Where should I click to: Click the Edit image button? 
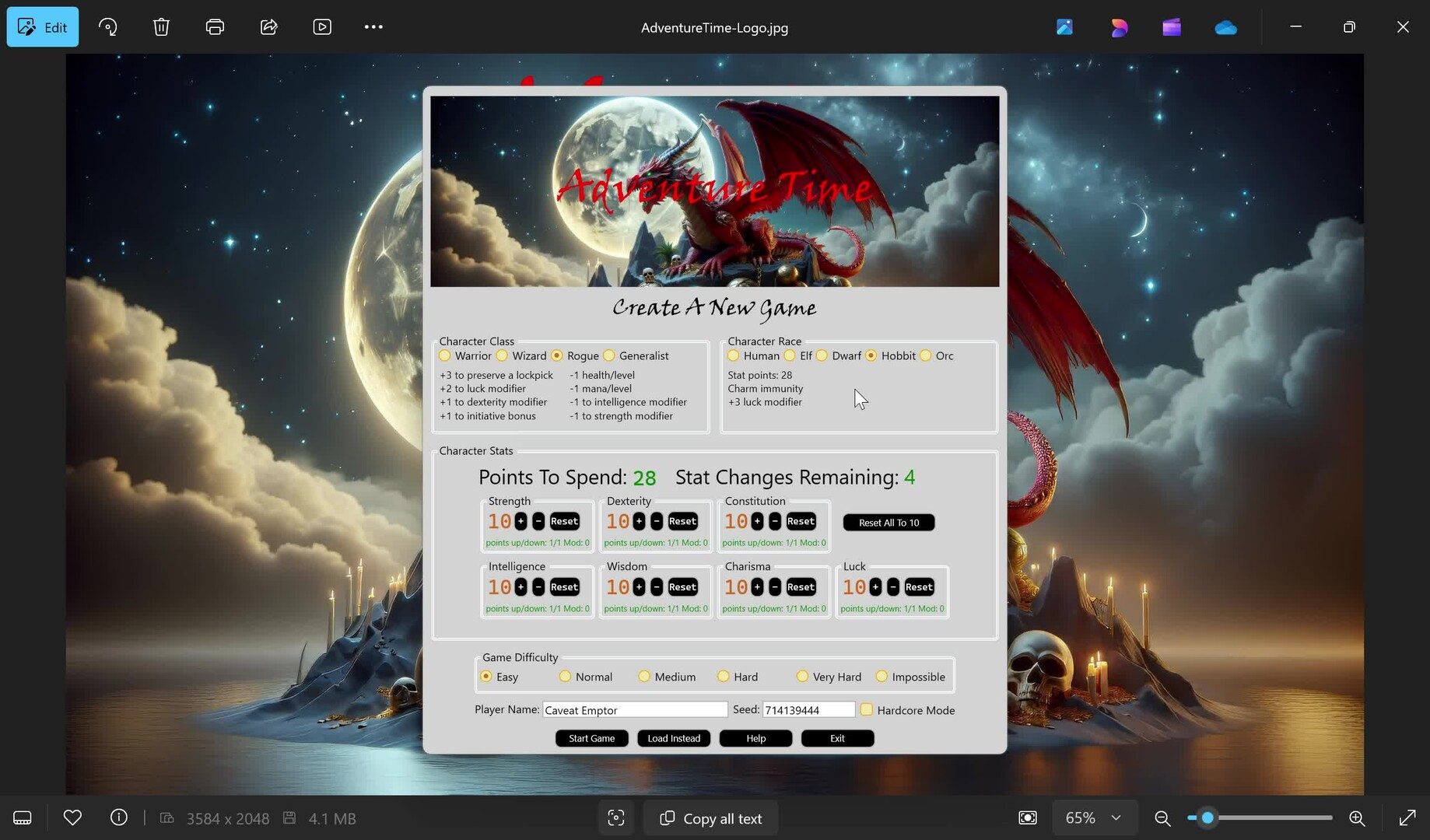tap(43, 27)
